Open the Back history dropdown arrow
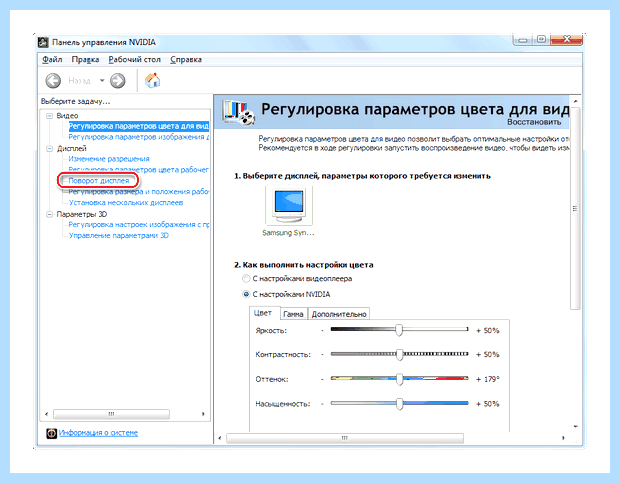620x483 pixels. coord(102,81)
